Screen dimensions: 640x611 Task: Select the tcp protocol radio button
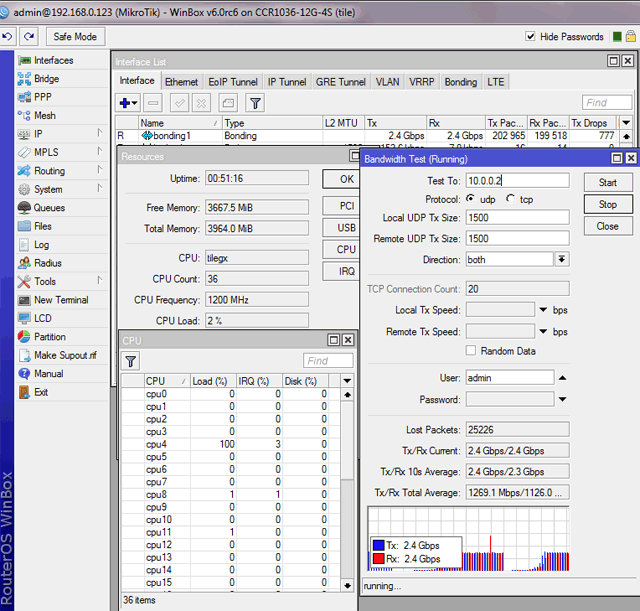coord(511,199)
